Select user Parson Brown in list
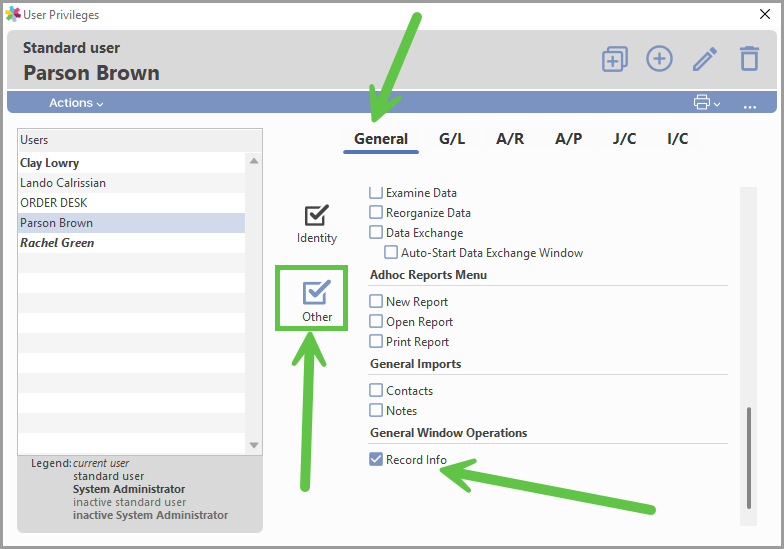784x549 pixels. (x=132, y=223)
